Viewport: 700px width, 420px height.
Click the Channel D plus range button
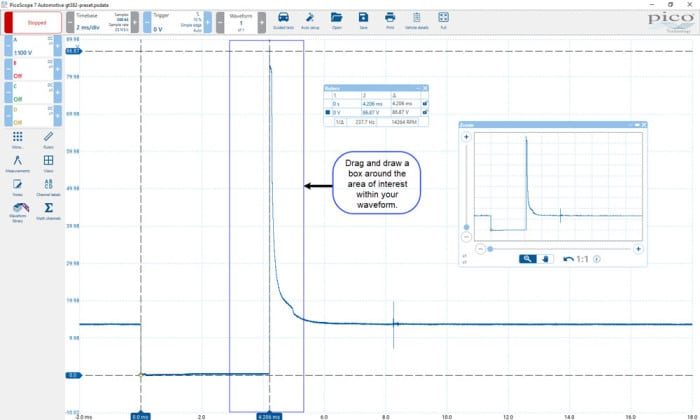(58, 116)
